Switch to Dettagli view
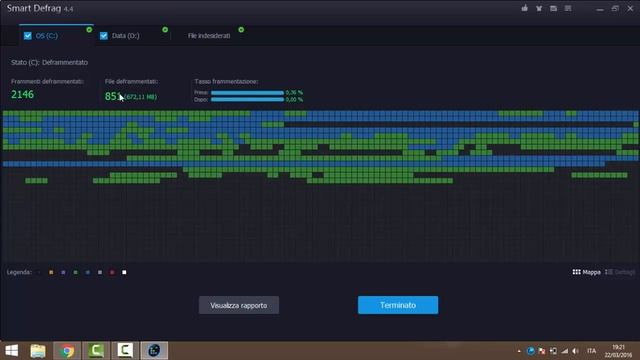 tap(620, 272)
